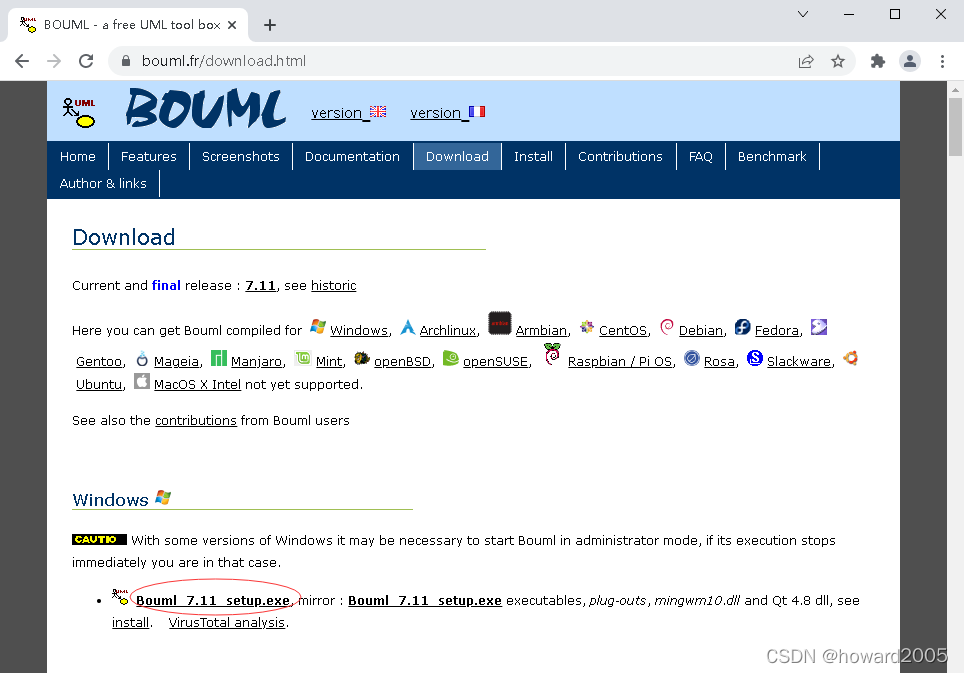The width and height of the screenshot is (964, 673).
Task: Click the Mint logo icon
Action: 302,358
